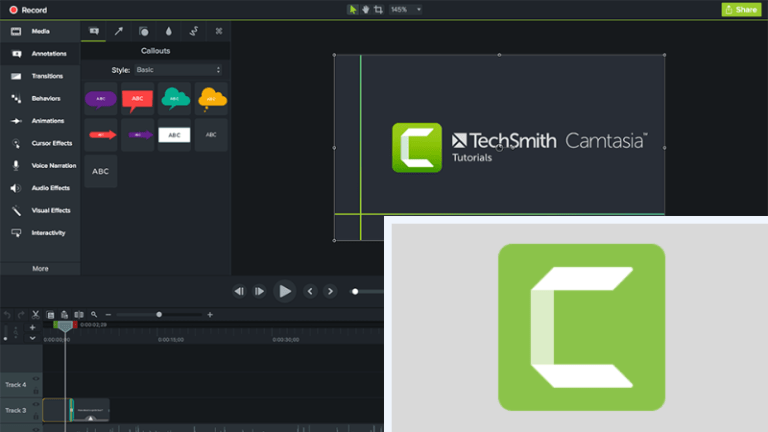Click the track height slider knob
Image resolution: width=768 pixels, height=432 pixels.
pyautogui.click(x=5, y=338)
